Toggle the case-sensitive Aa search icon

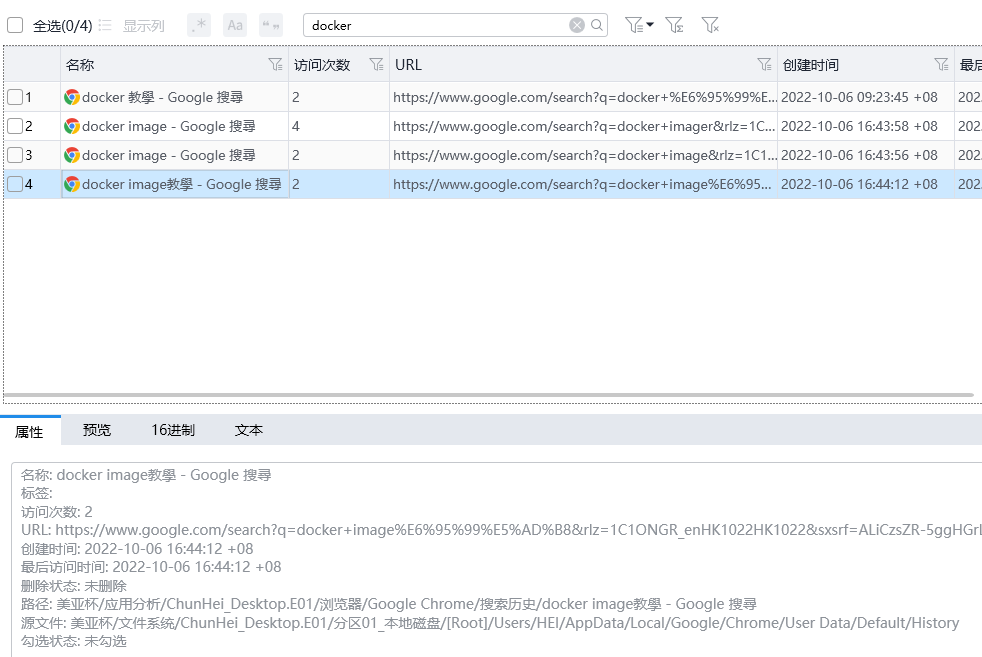(235, 25)
